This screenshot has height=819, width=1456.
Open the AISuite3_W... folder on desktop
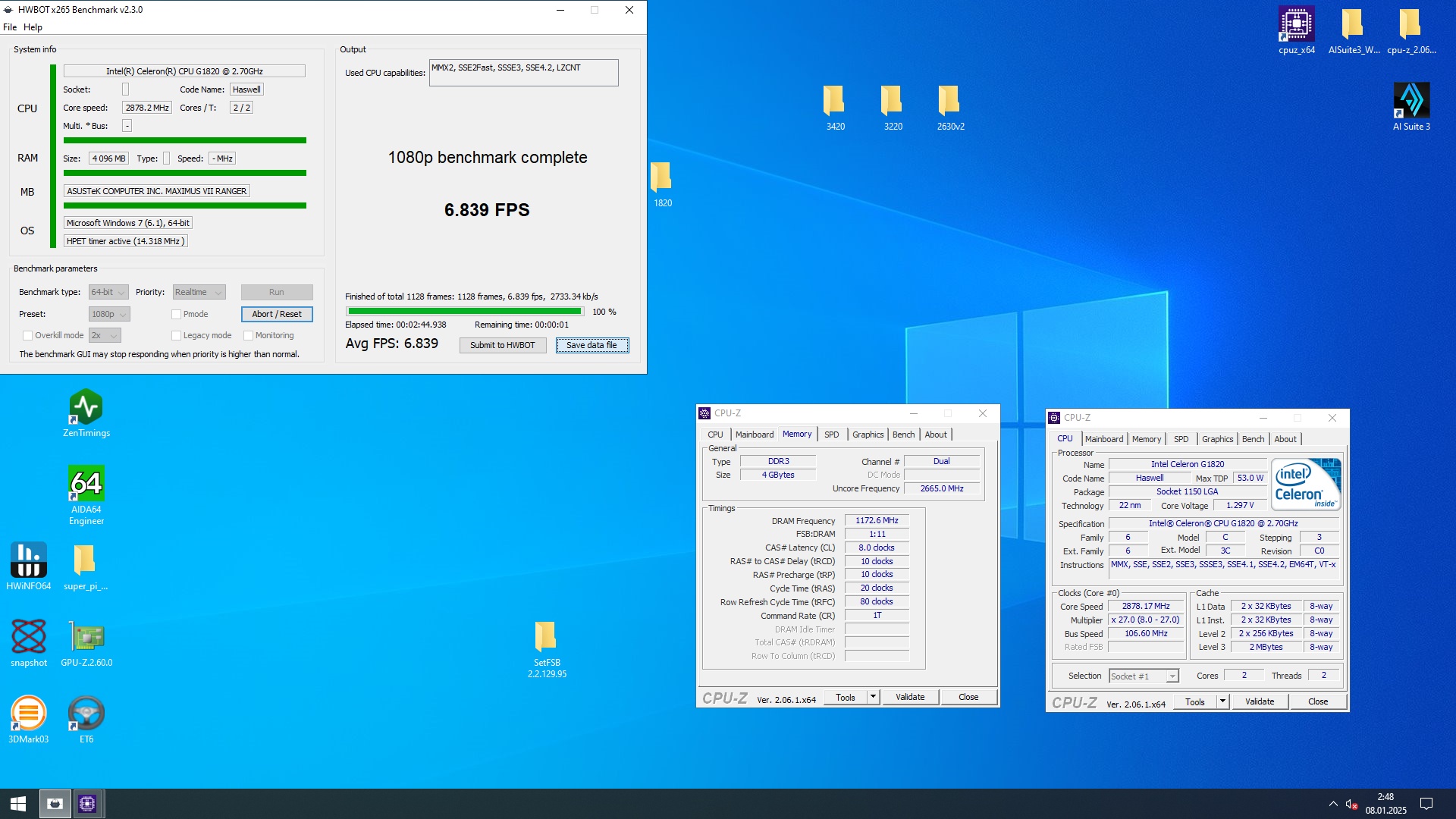coord(1354,30)
